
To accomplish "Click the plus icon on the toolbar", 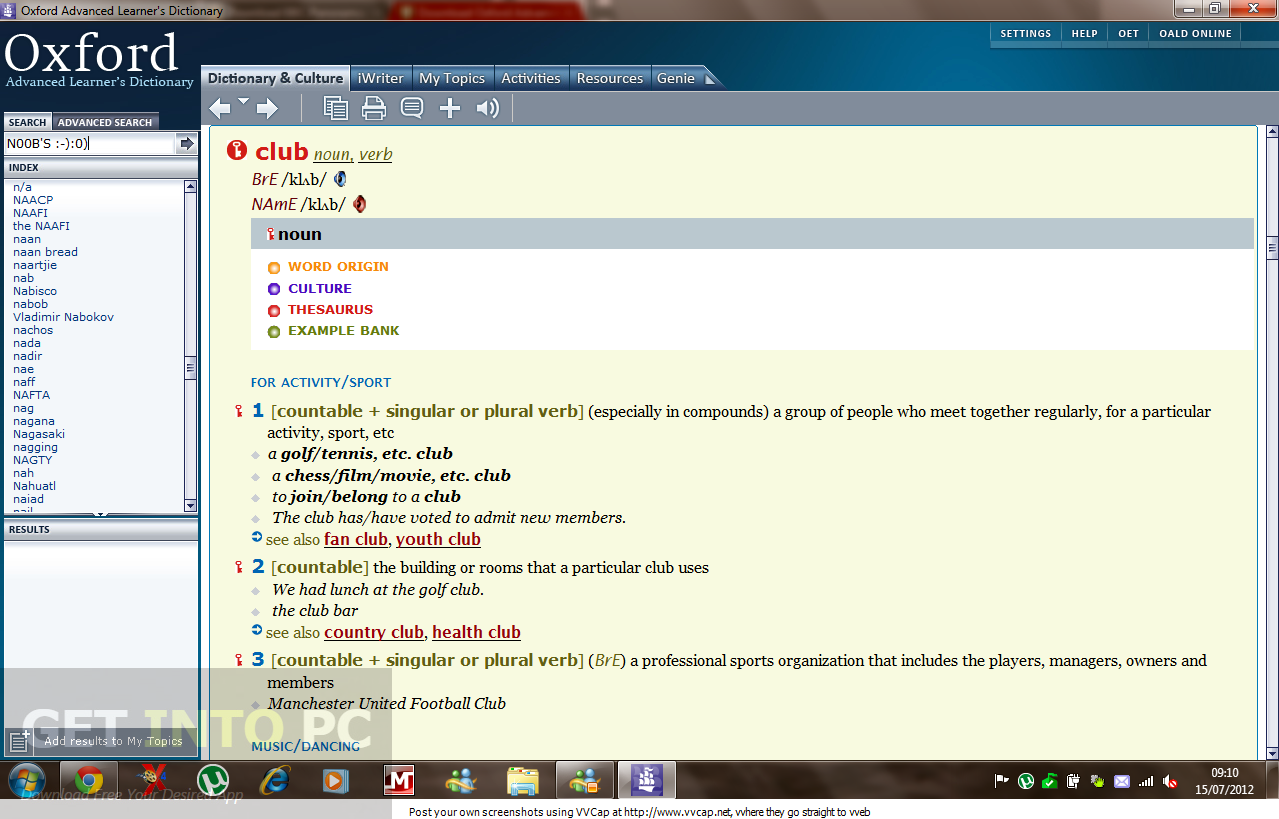I will 449,107.
